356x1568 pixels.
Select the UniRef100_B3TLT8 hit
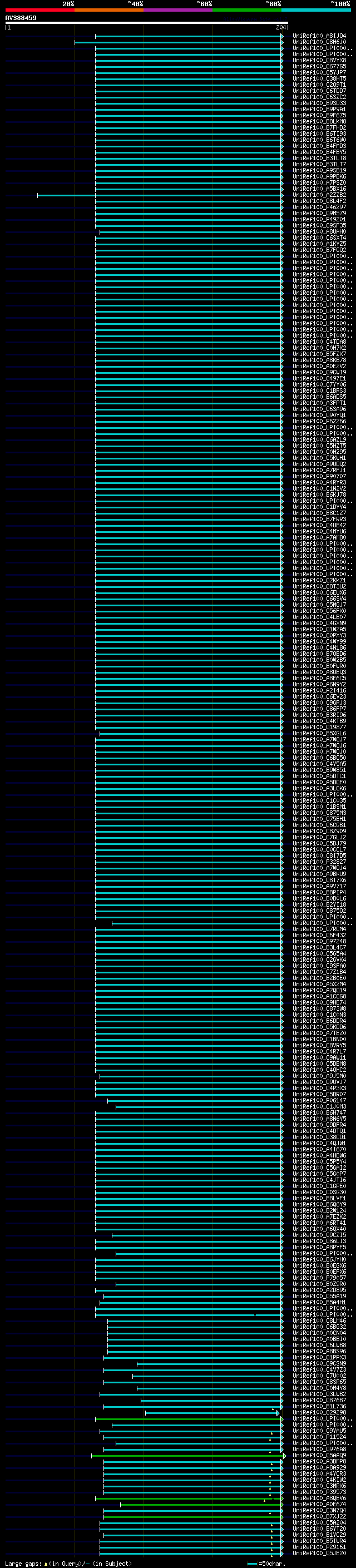(x=319, y=159)
